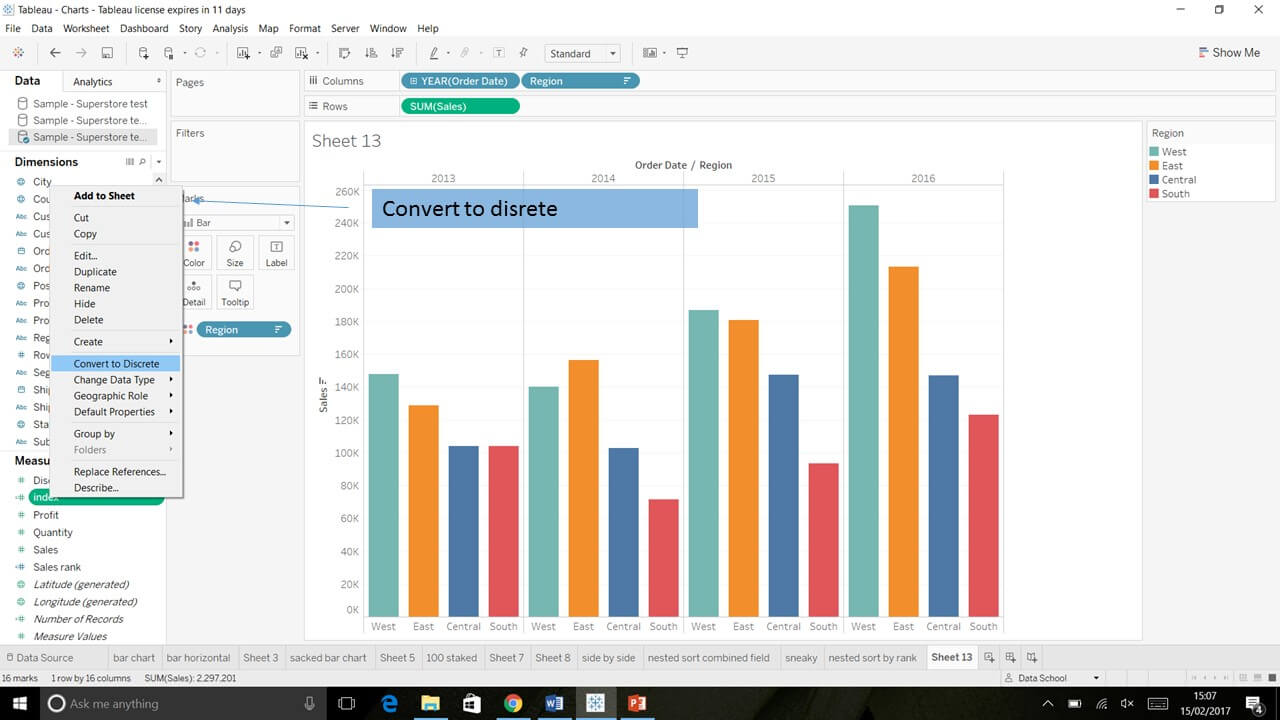Click the Tooltip mark card

(235, 292)
